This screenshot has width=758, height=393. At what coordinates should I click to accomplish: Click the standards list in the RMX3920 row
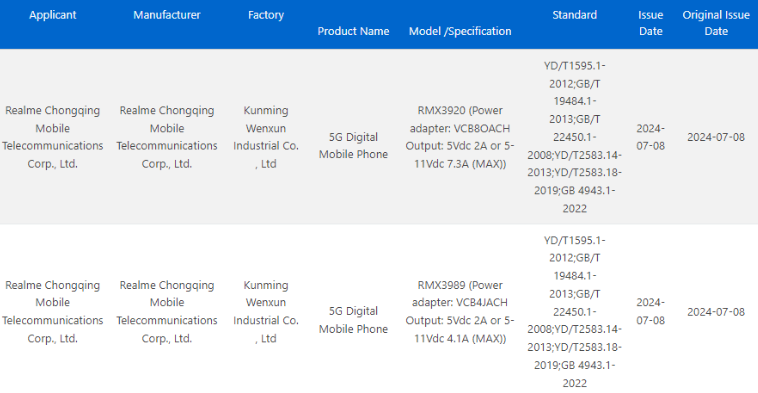(574, 137)
